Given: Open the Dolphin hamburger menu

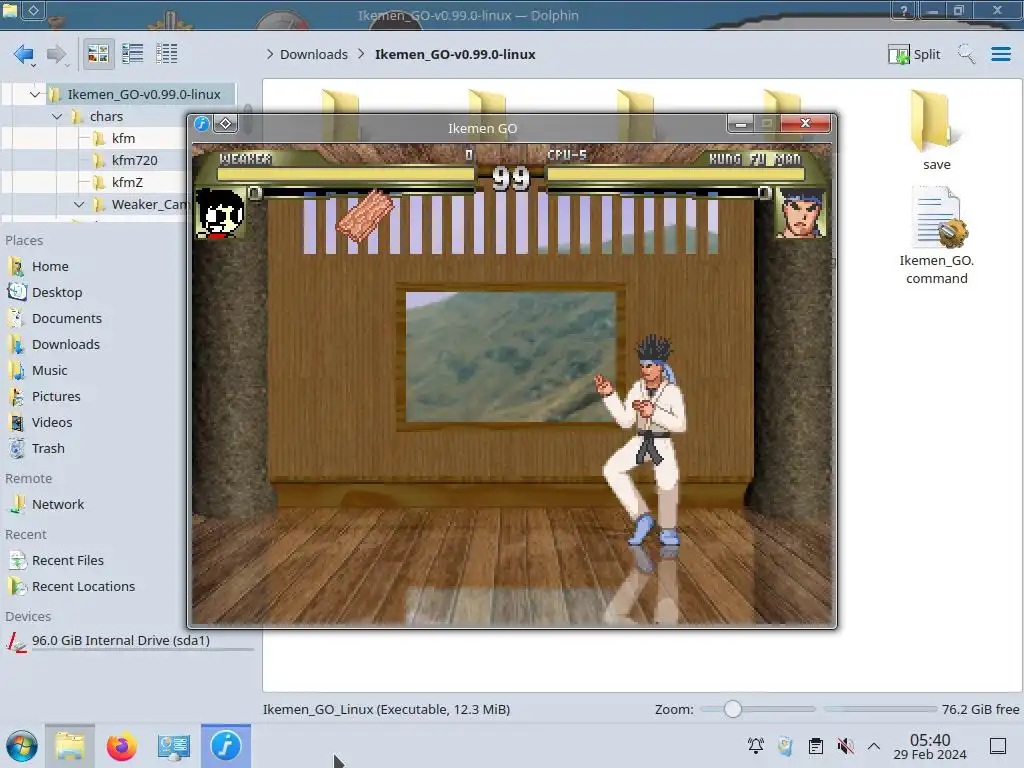Looking at the screenshot, I should pos(1000,54).
